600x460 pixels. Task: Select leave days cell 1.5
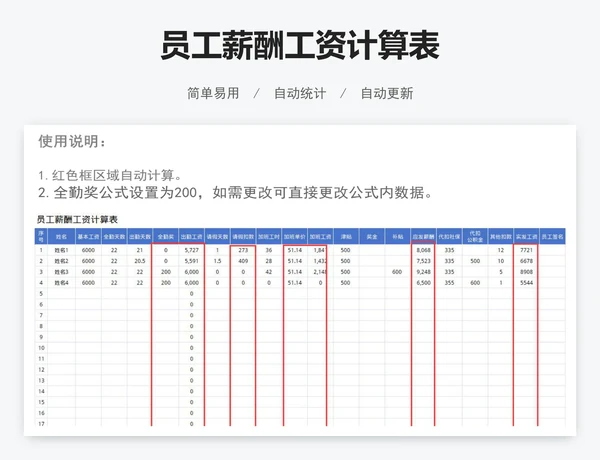[217, 261]
